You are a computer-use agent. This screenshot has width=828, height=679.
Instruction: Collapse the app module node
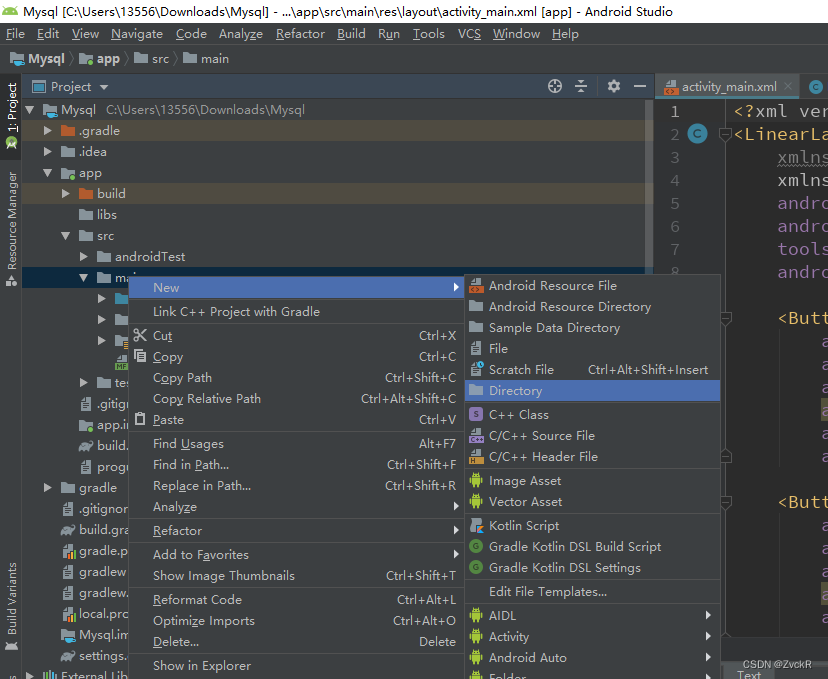coord(48,173)
